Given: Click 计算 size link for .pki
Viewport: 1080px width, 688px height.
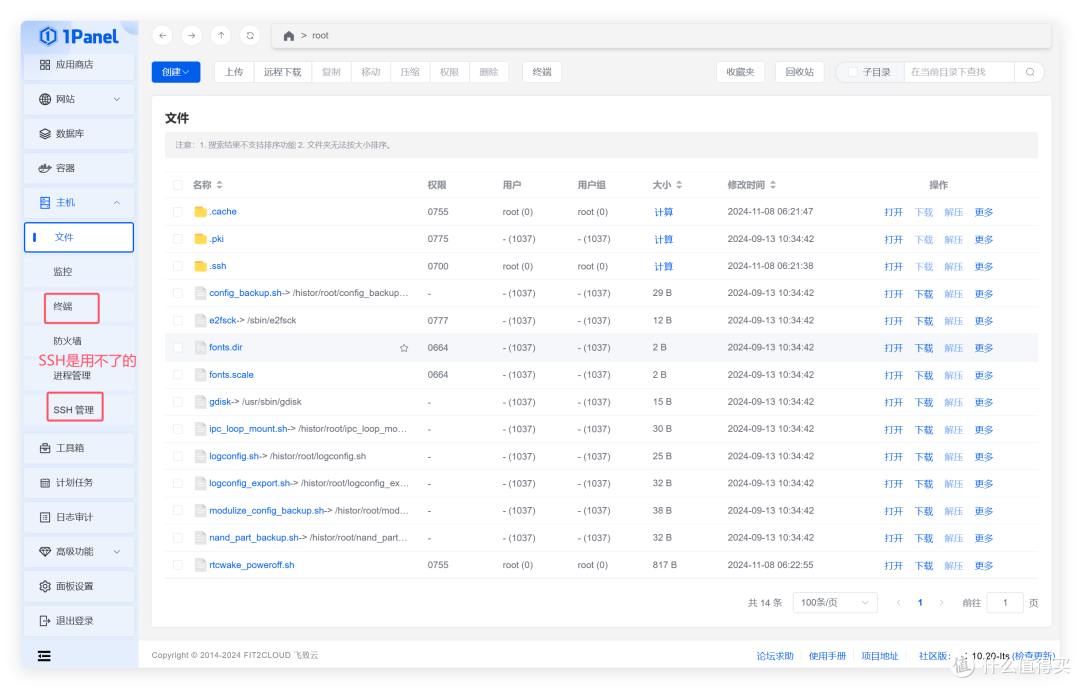Looking at the screenshot, I should click(663, 239).
